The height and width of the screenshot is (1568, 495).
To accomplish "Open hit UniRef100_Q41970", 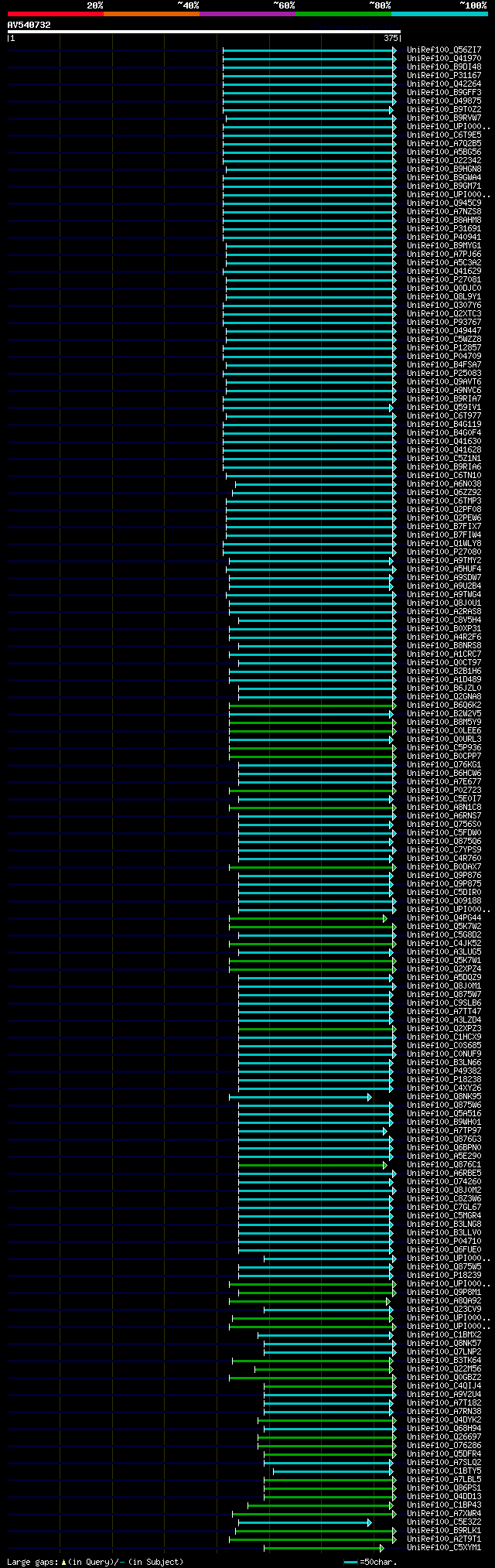I will tap(444, 58).
